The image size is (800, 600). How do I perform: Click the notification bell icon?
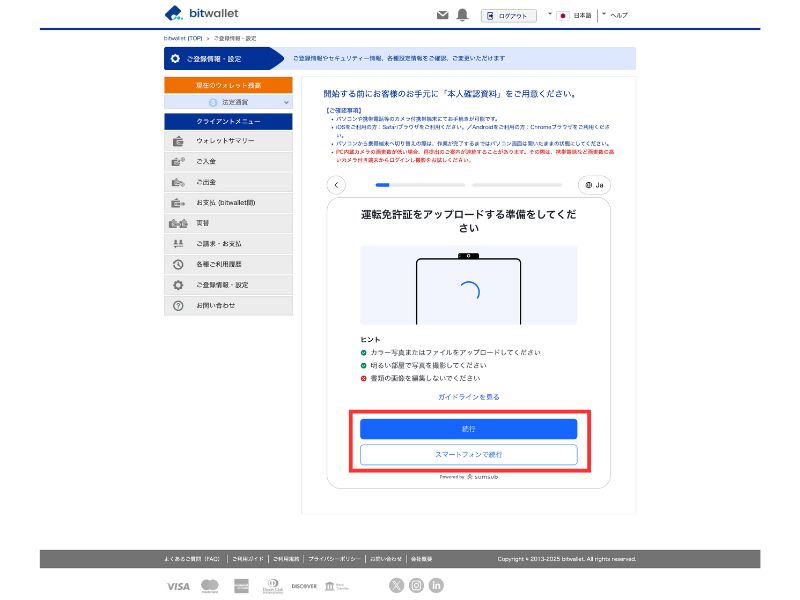[x=462, y=14]
